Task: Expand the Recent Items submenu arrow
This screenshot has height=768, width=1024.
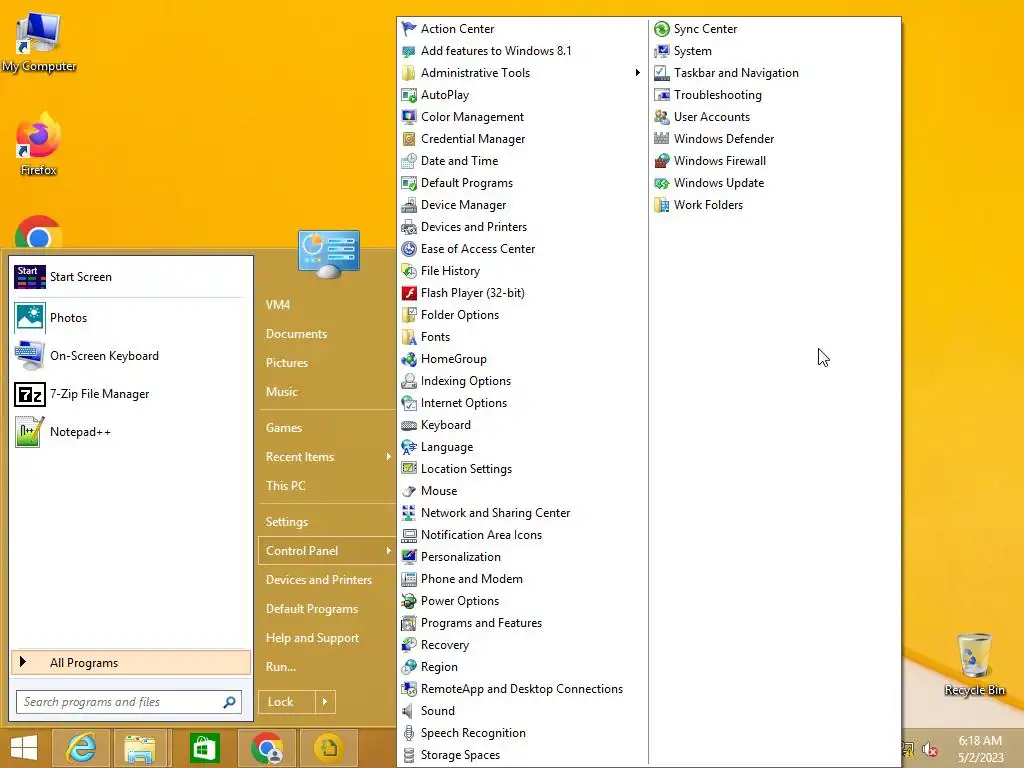Action: click(389, 456)
